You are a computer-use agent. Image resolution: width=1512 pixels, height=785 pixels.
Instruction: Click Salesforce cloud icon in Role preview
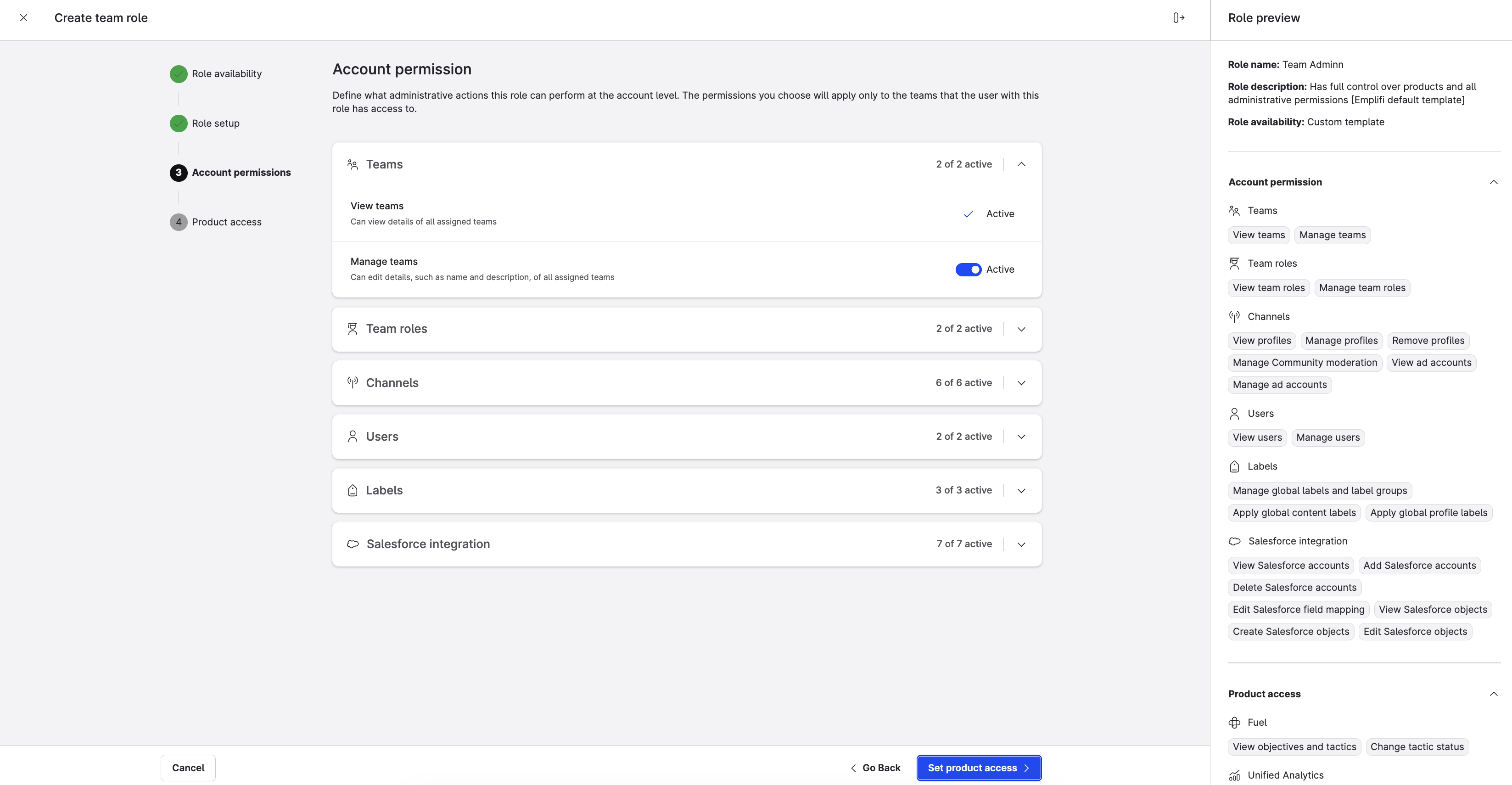pos(1235,541)
